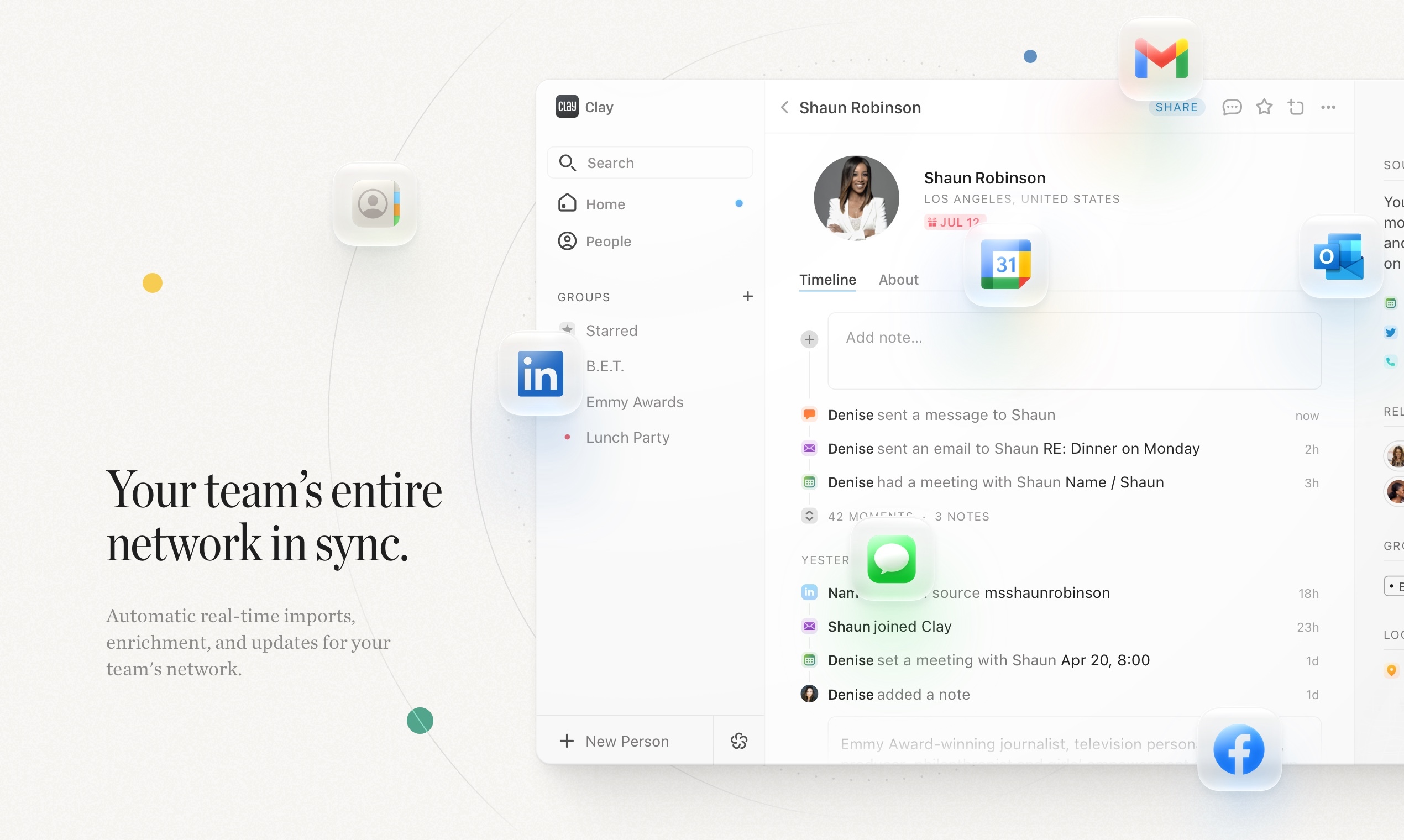Viewport: 1404px width, 840px height.
Task: Click the Search input field
Action: (x=650, y=163)
